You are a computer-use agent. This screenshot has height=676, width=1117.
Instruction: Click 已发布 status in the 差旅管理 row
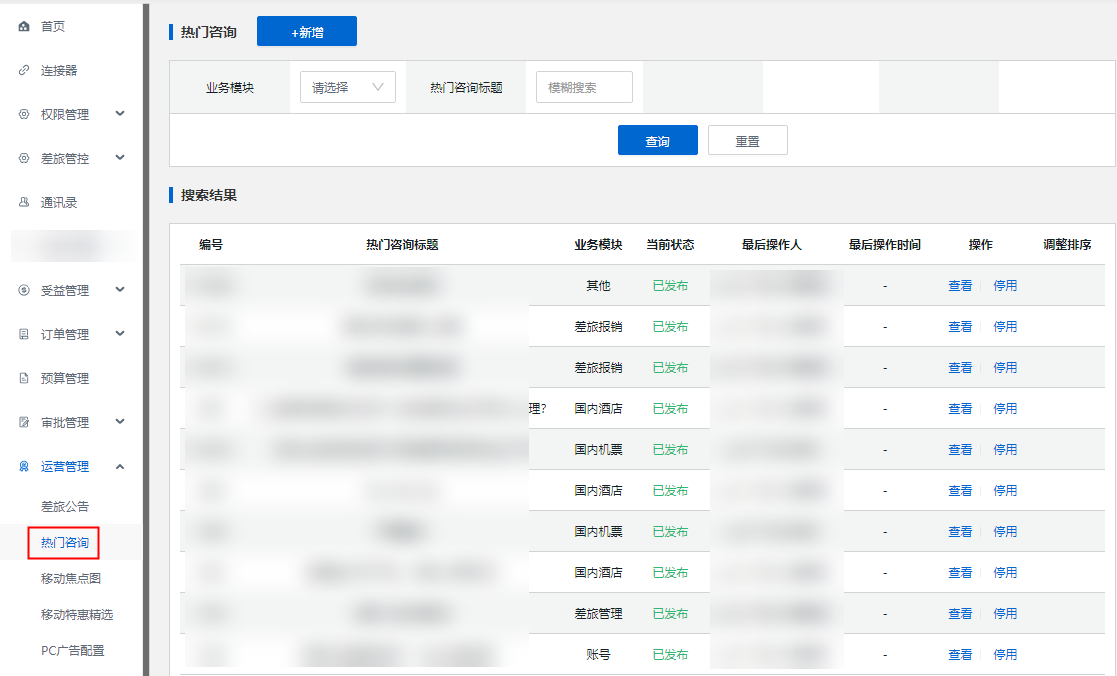coord(670,613)
